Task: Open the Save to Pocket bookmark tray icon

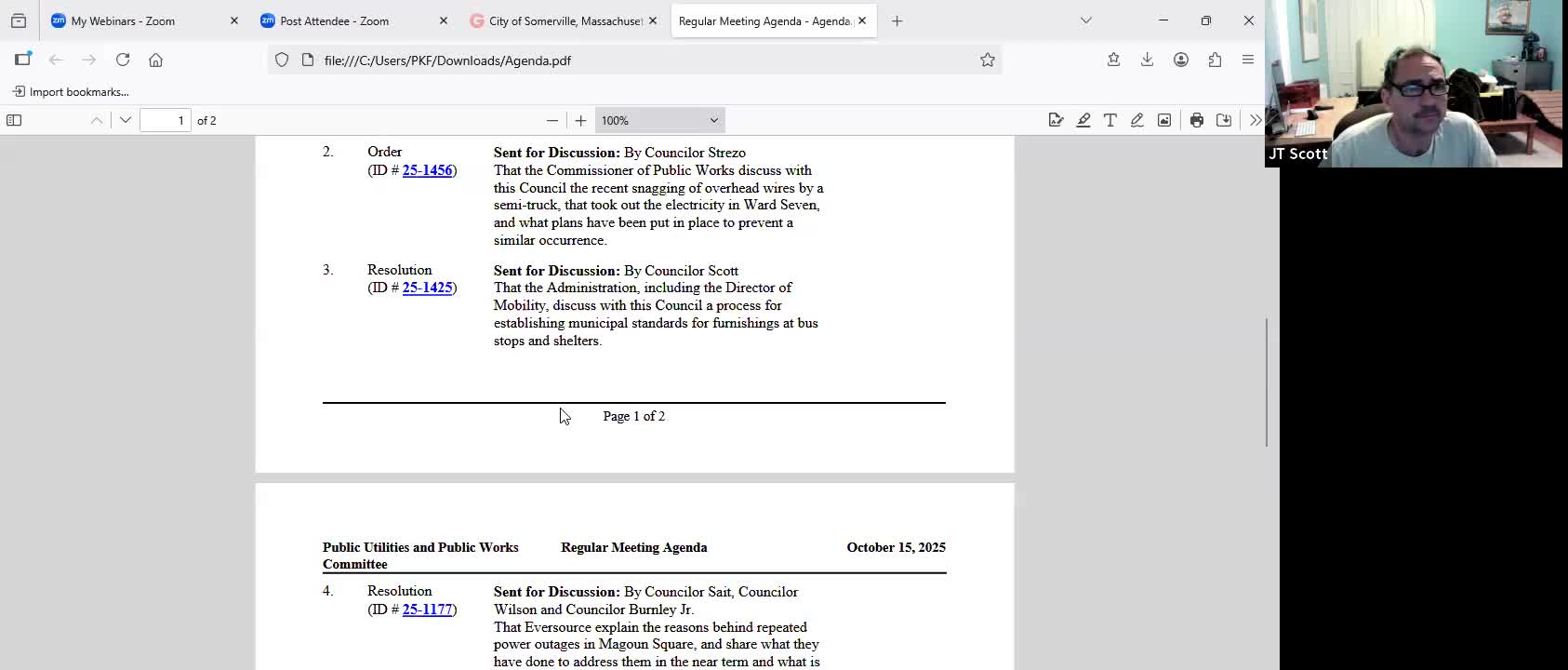Action: point(1113,60)
